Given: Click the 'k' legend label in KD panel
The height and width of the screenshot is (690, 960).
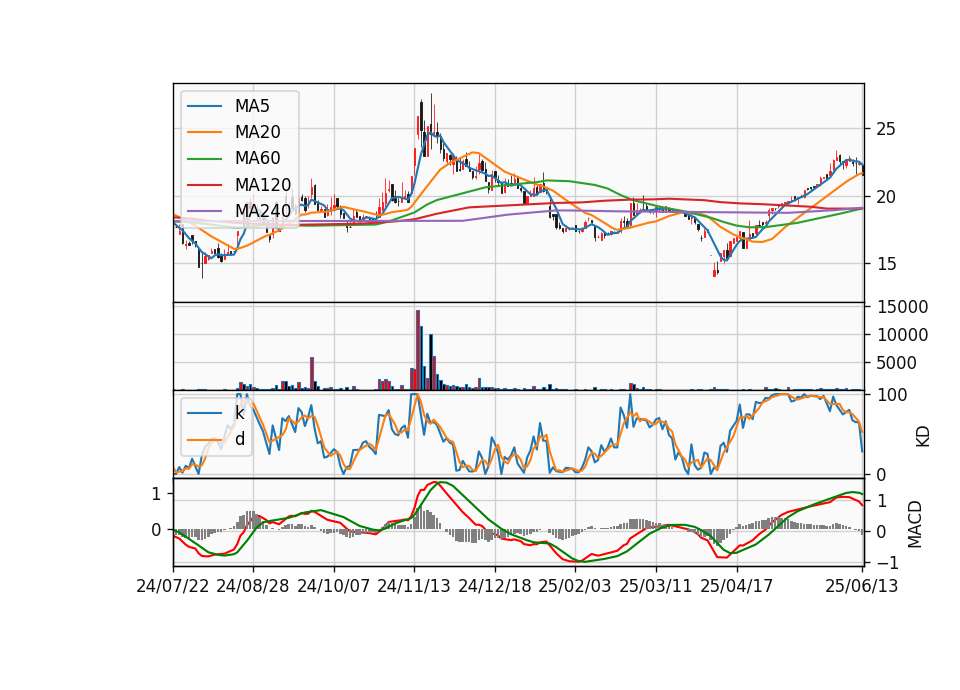Looking at the screenshot, I should click(239, 413).
